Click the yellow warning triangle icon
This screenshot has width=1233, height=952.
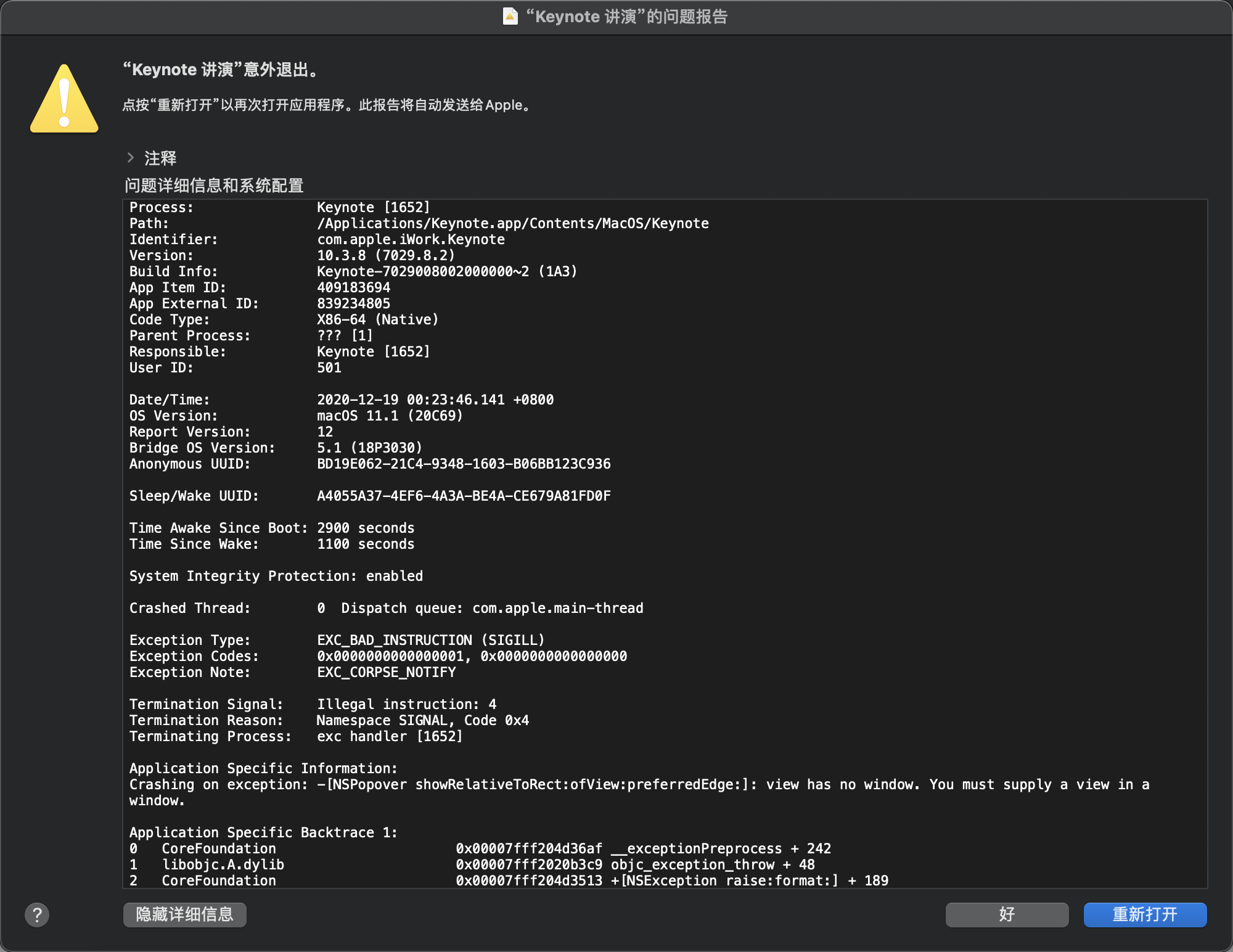64,100
